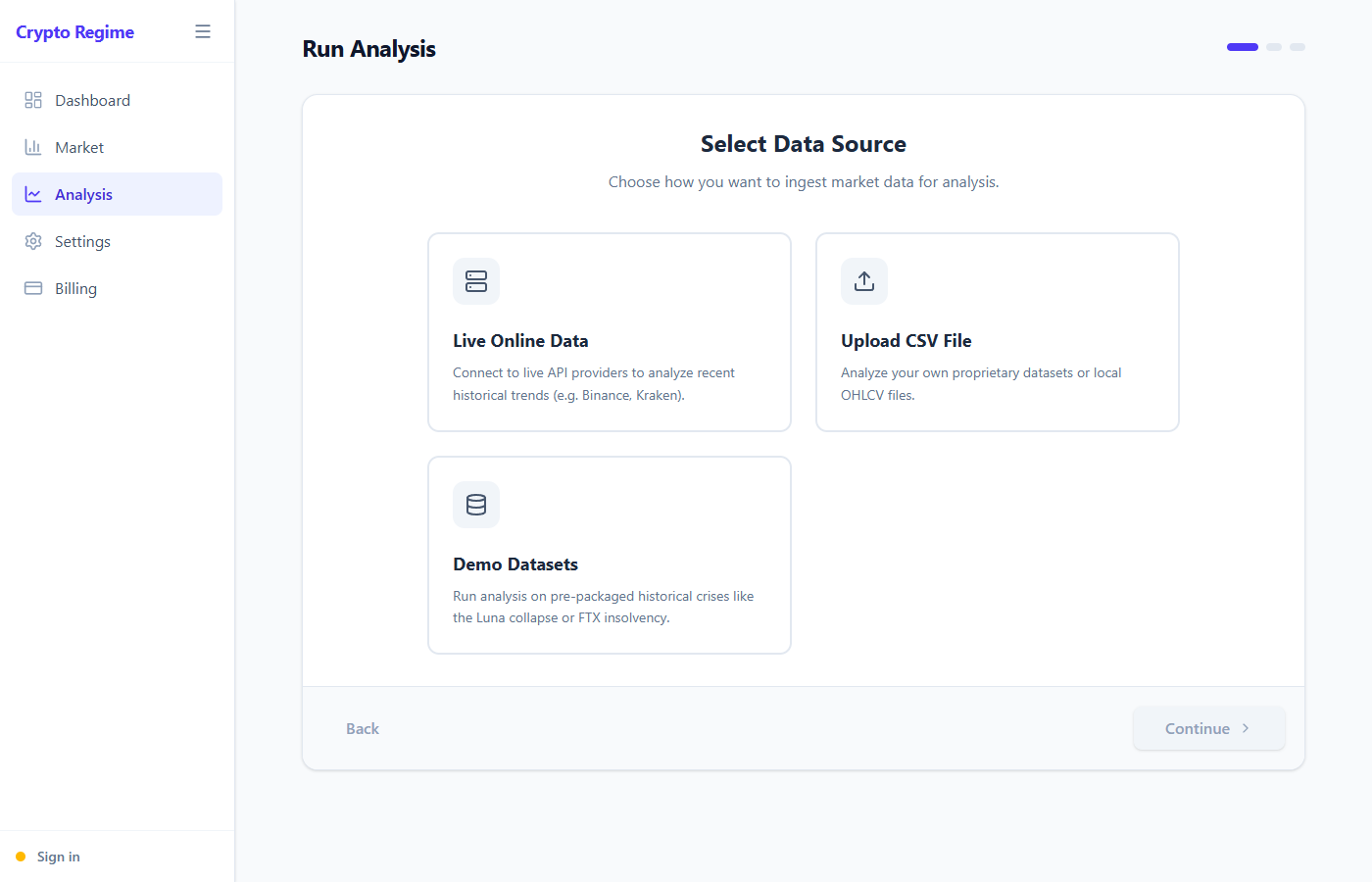The image size is (1372, 882).
Task: Open Market via the bar chart icon
Action: [32, 146]
